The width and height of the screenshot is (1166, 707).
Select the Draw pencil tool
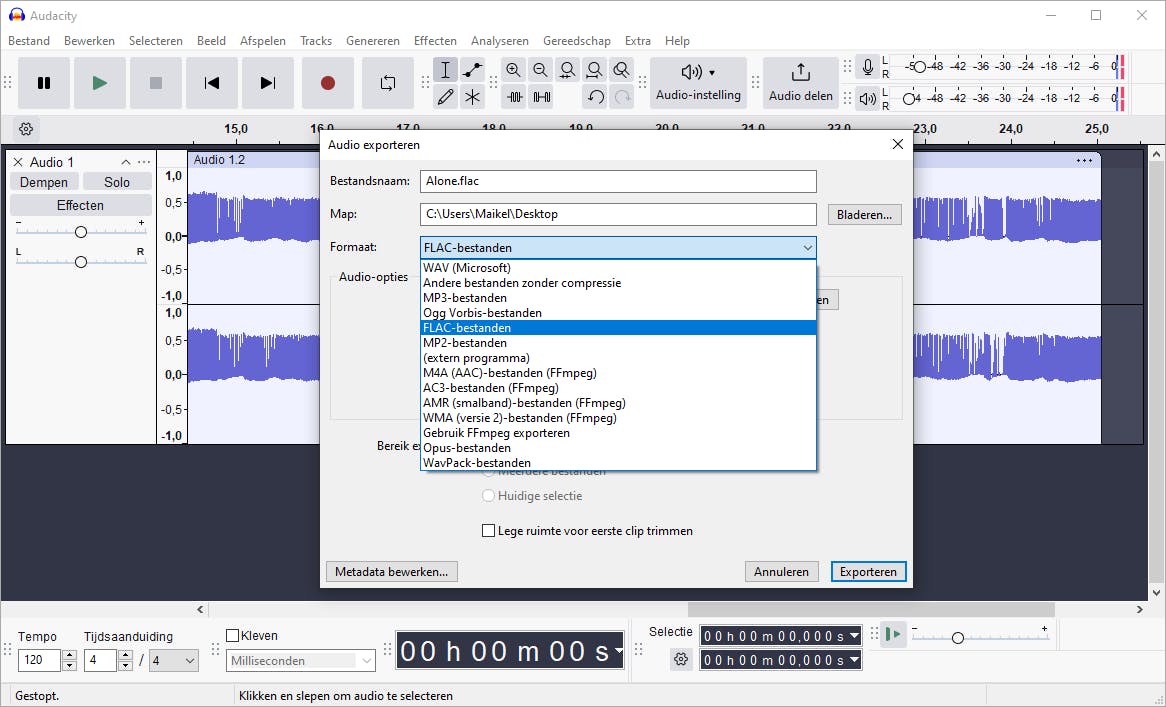click(x=445, y=97)
